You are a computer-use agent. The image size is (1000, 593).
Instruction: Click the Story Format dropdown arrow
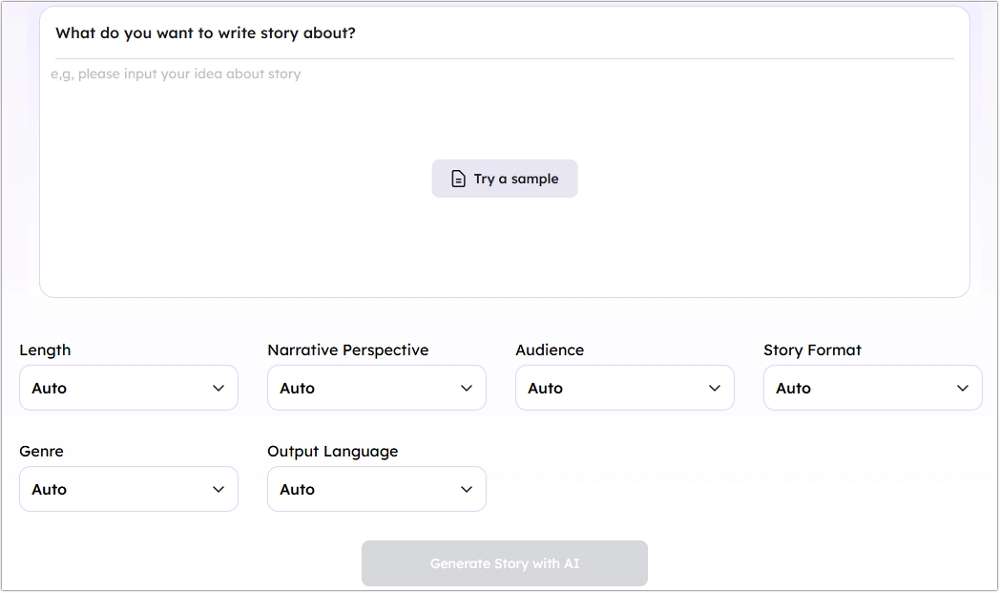(962, 388)
